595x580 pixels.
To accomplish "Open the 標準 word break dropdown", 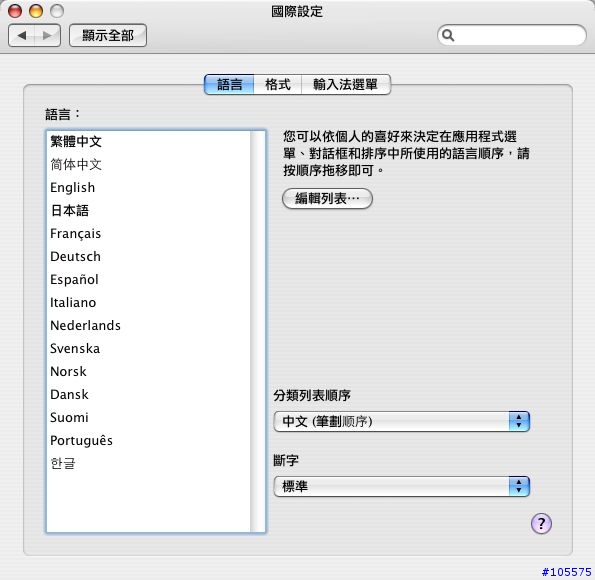I will 401,486.
